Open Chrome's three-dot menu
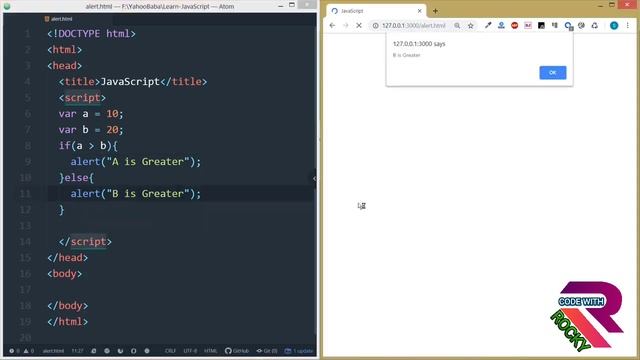640x360 pixels. pyautogui.click(x=628, y=25)
